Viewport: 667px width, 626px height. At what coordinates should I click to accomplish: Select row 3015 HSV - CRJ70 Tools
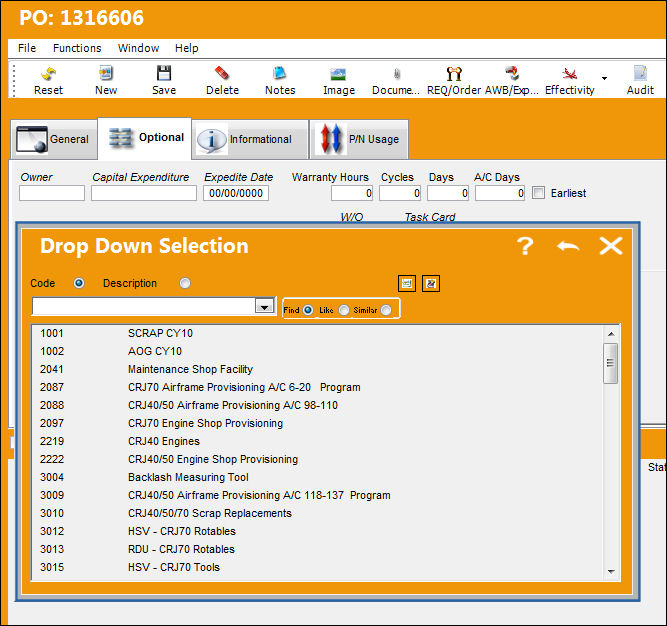pos(317,567)
